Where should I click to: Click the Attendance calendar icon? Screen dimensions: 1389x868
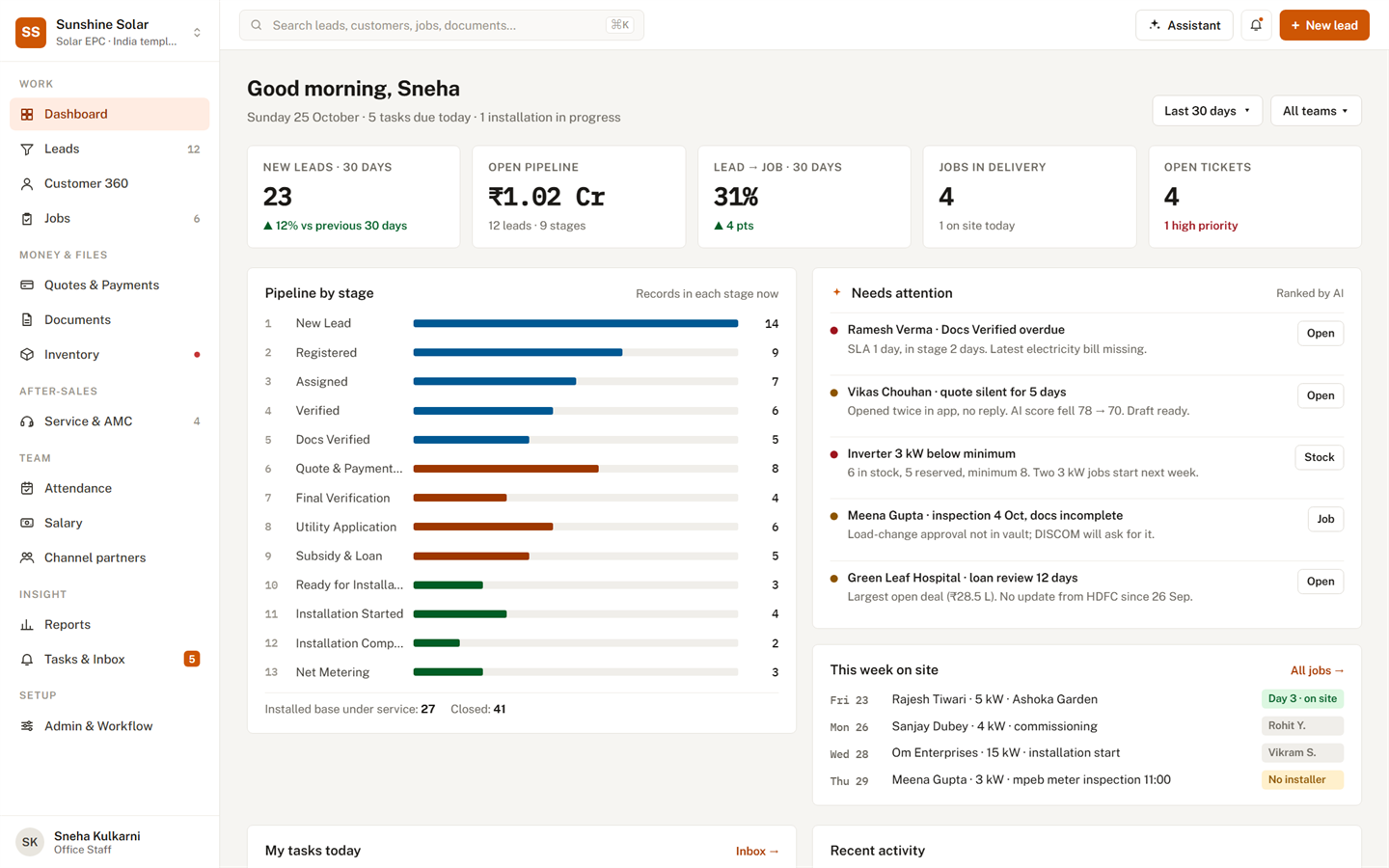point(27,488)
